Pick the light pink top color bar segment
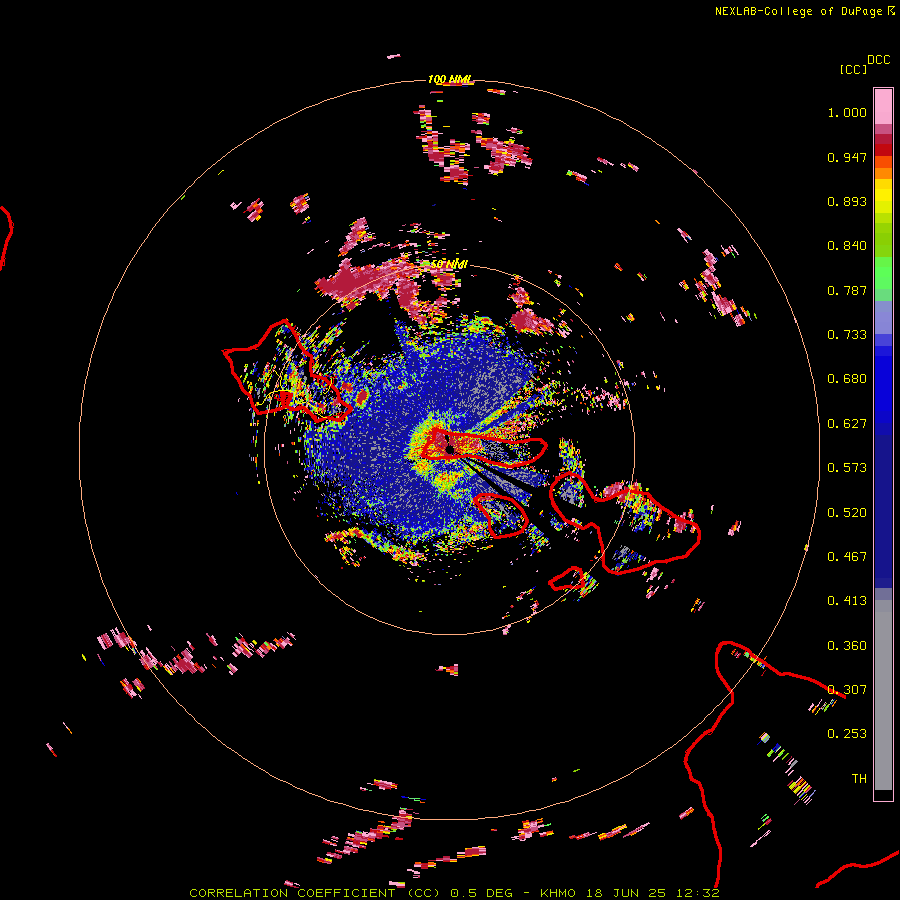Image resolution: width=900 pixels, height=900 pixels. (883, 106)
